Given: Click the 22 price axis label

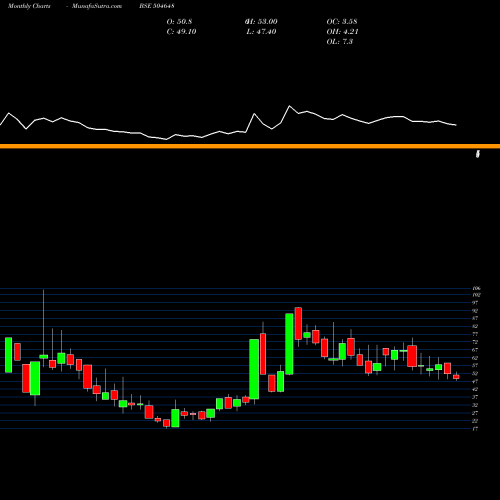Looking at the screenshot, I should point(475,421).
